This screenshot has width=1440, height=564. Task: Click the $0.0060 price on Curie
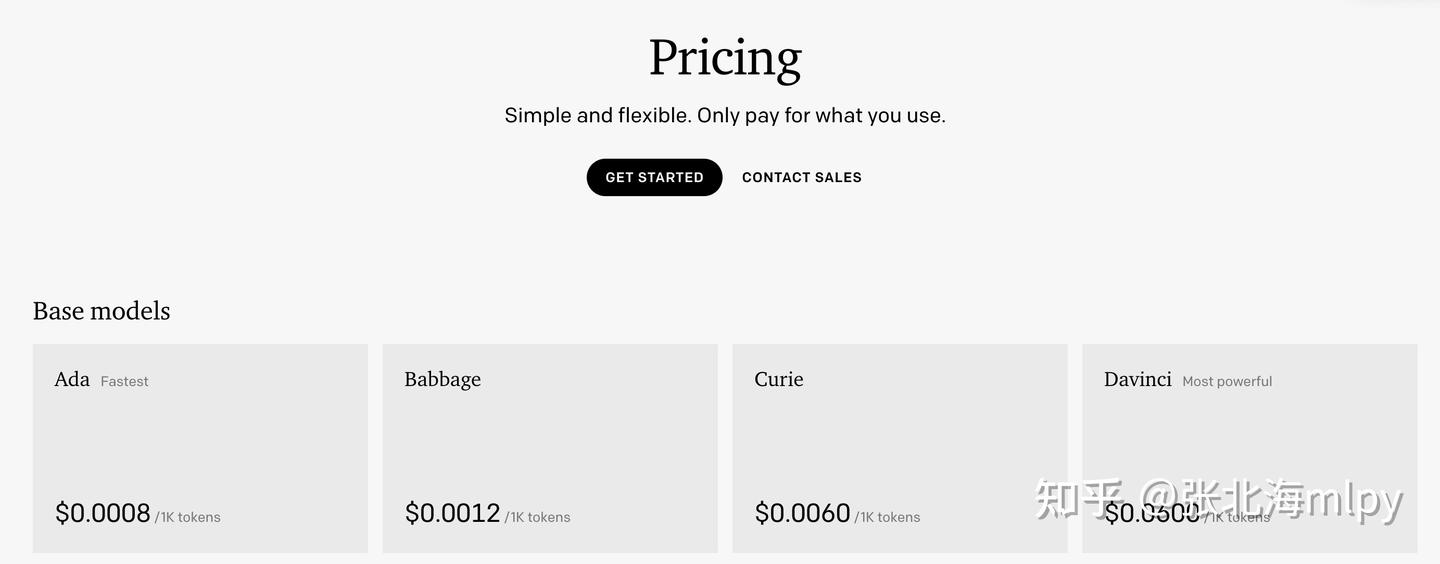tap(802, 513)
